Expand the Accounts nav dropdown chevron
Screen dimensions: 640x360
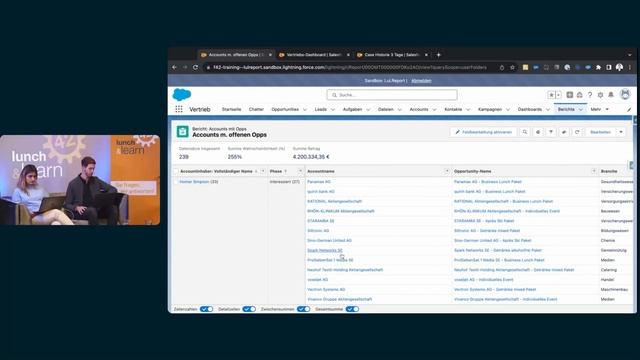click(434, 109)
